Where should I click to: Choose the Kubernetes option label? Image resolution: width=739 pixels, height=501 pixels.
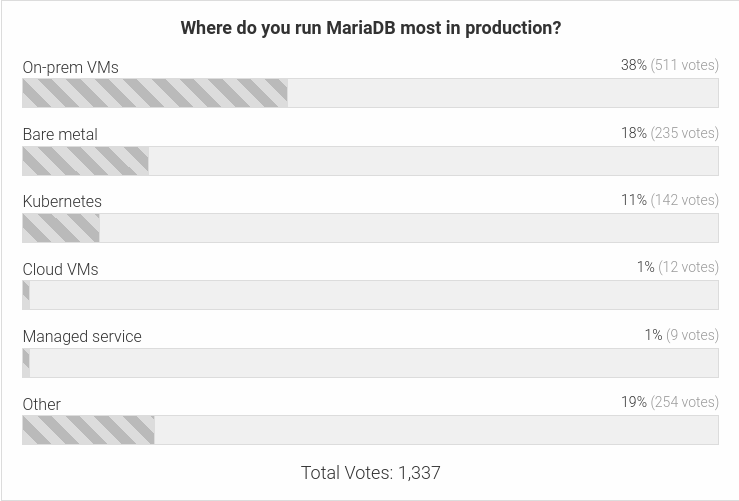62,201
